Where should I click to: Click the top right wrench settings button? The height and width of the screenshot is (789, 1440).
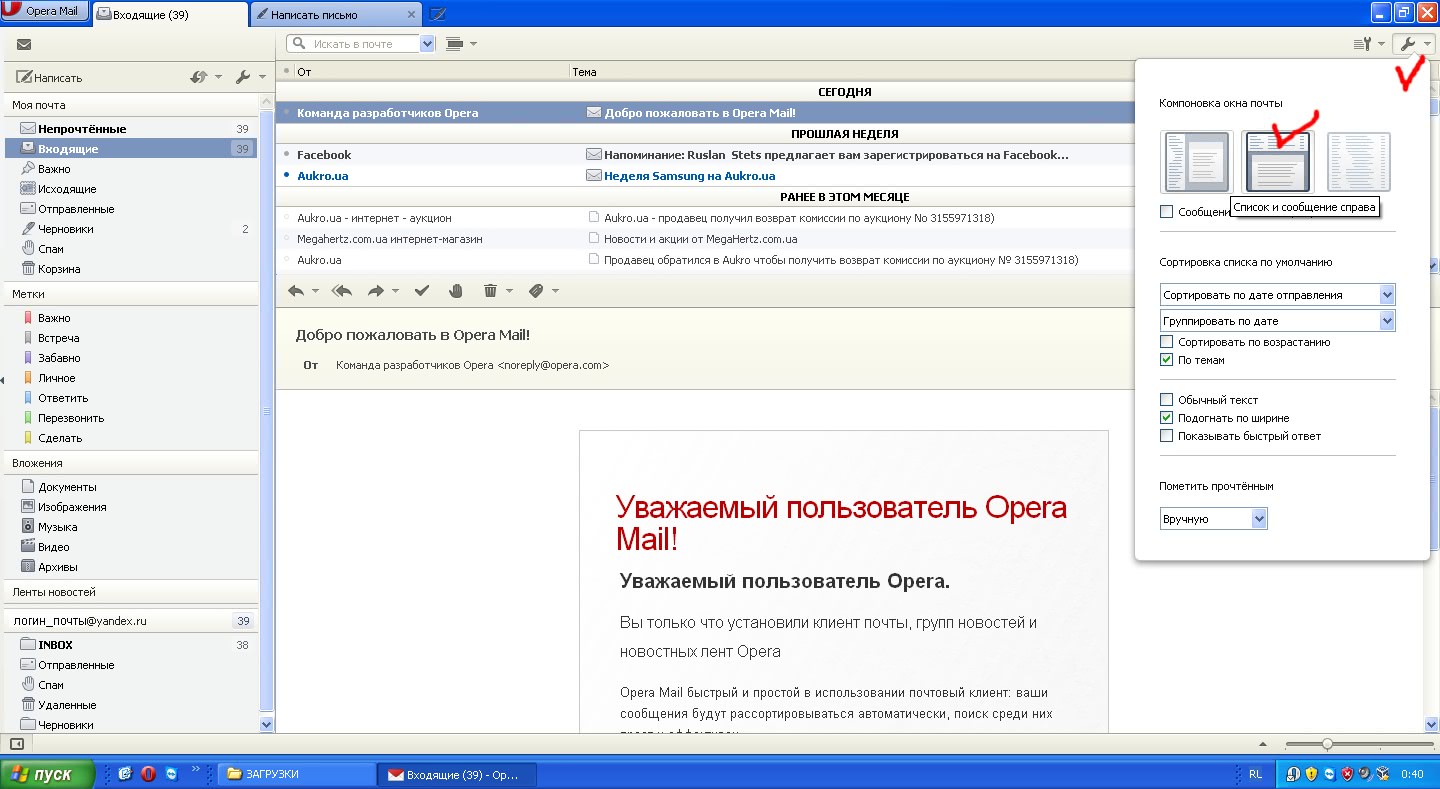pyautogui.click(x=1413, y=44)
